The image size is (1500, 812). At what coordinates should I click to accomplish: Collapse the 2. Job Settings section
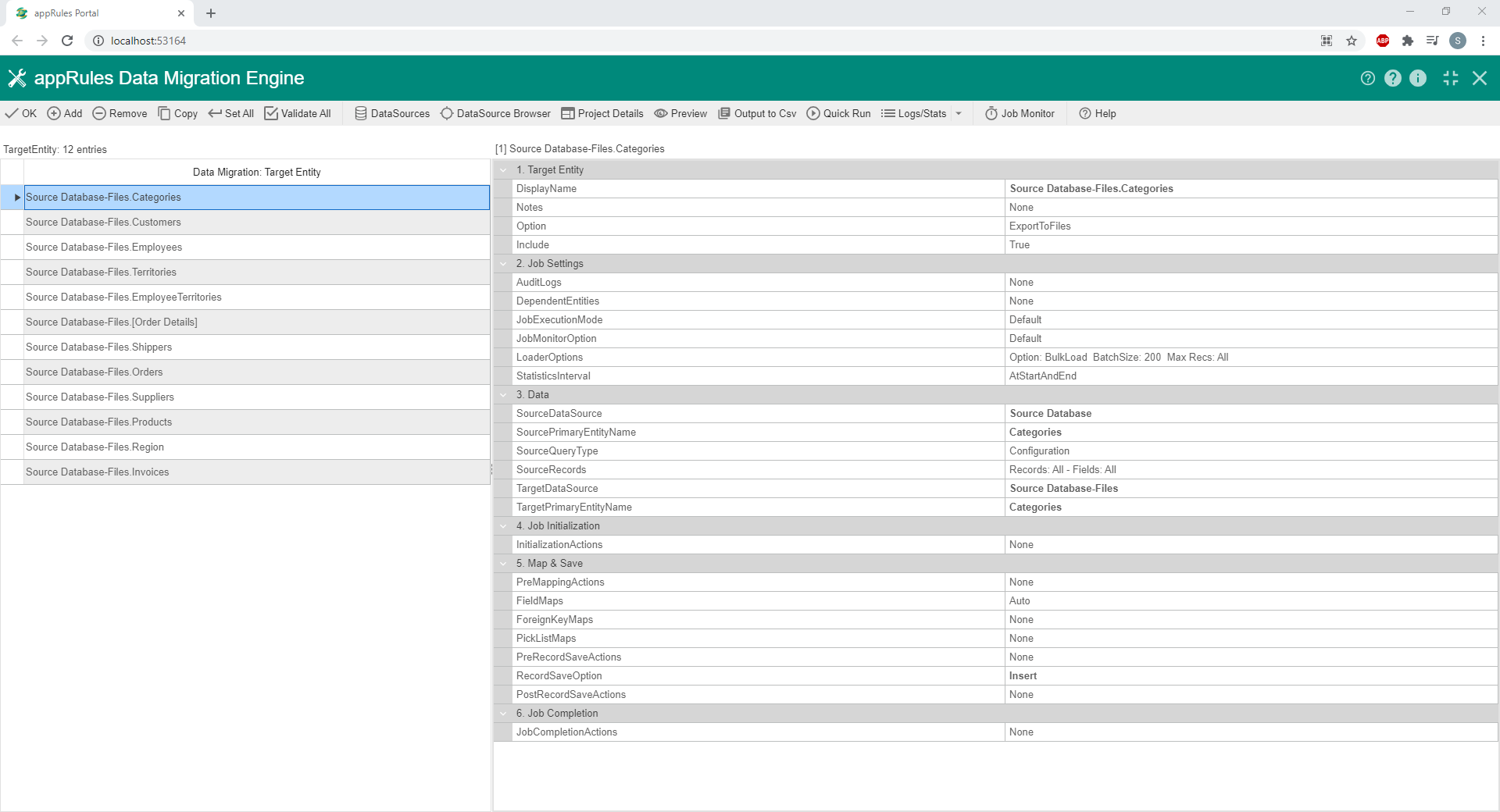click(503, 263)
